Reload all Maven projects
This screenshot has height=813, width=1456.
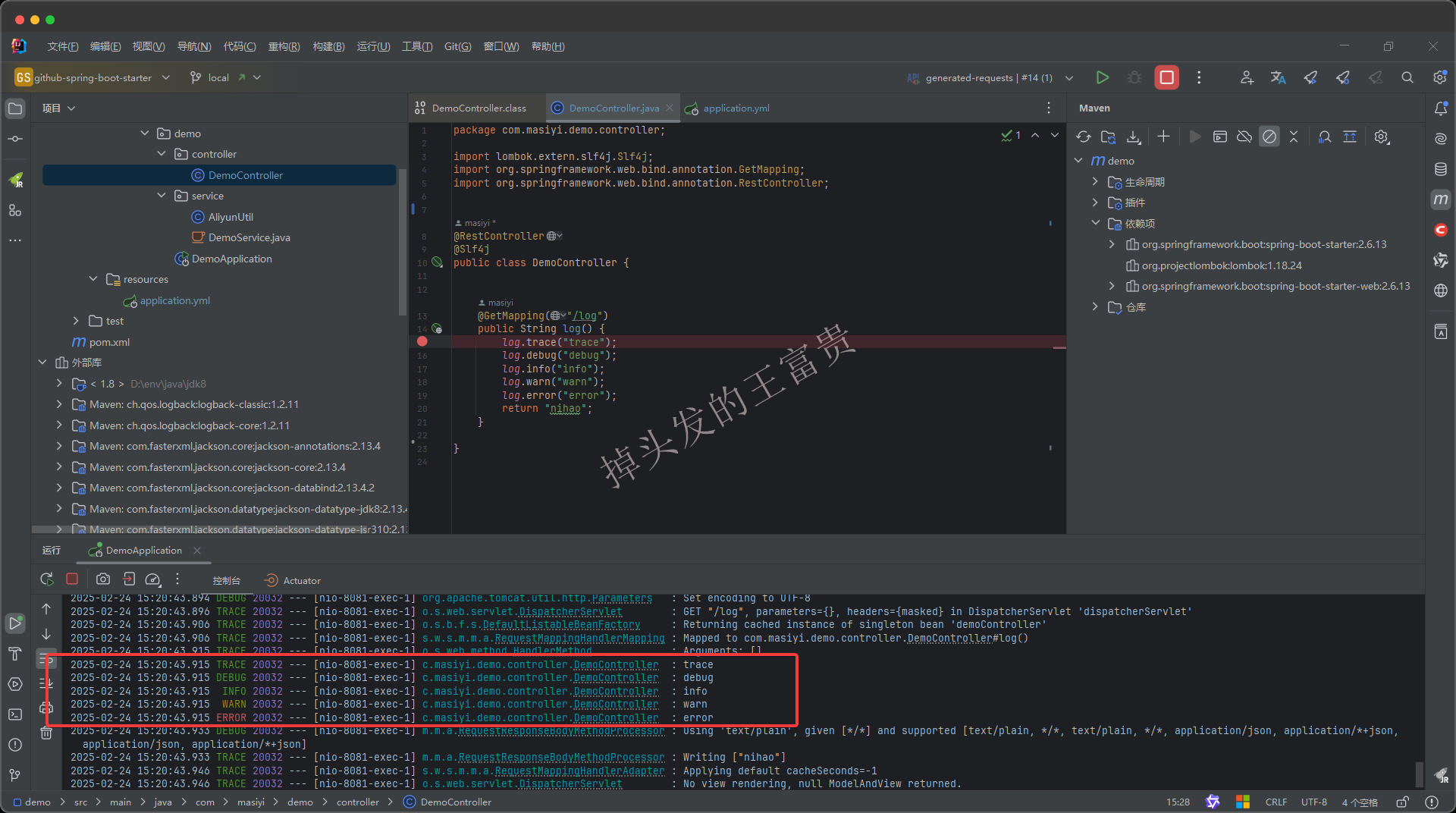(1084, 137)
